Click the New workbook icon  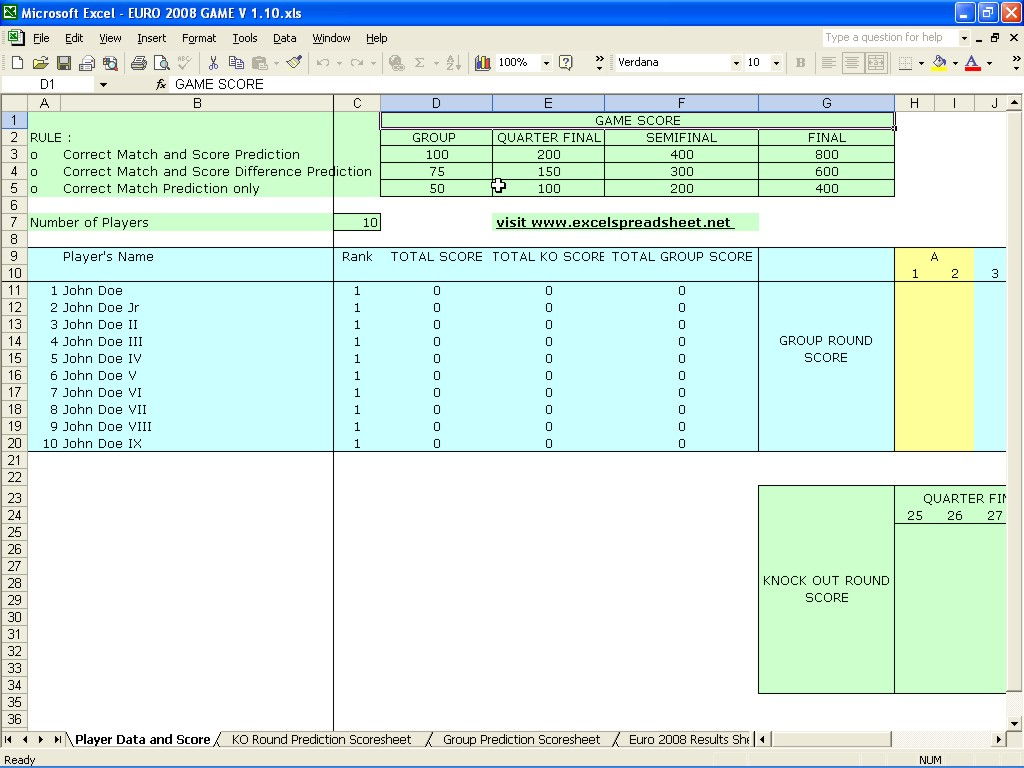point(17,63)
